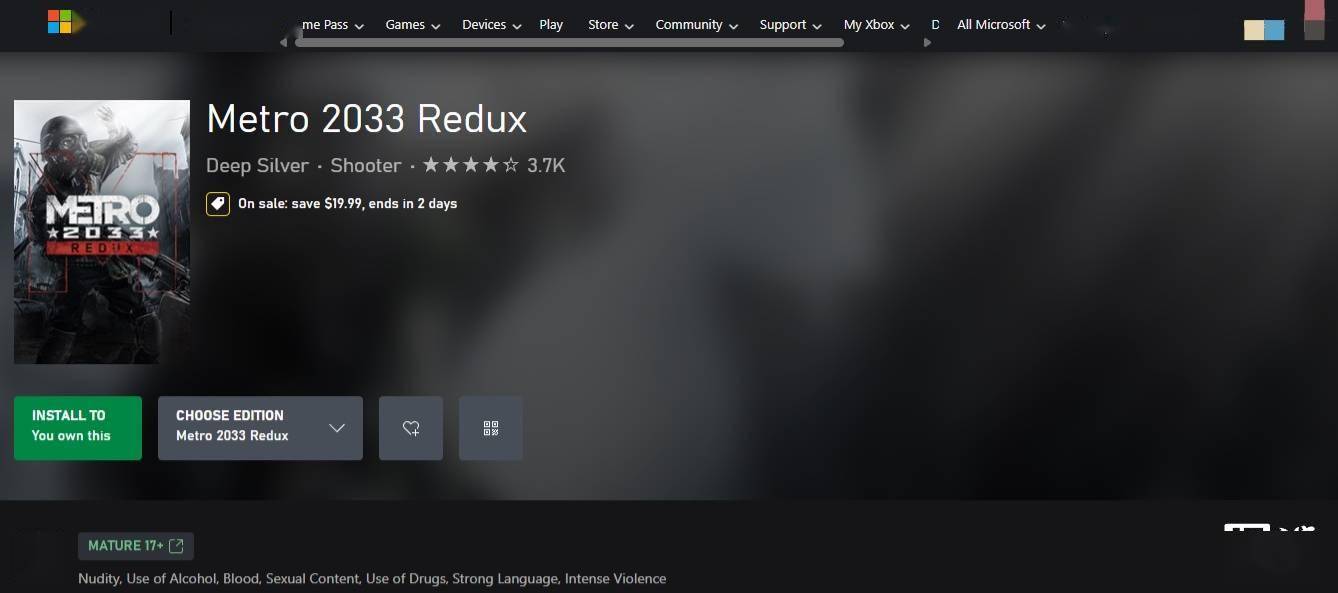Click the Metro 2033 Redux cover art
This screenshot has width=1338, height=593.
point(102,232)
